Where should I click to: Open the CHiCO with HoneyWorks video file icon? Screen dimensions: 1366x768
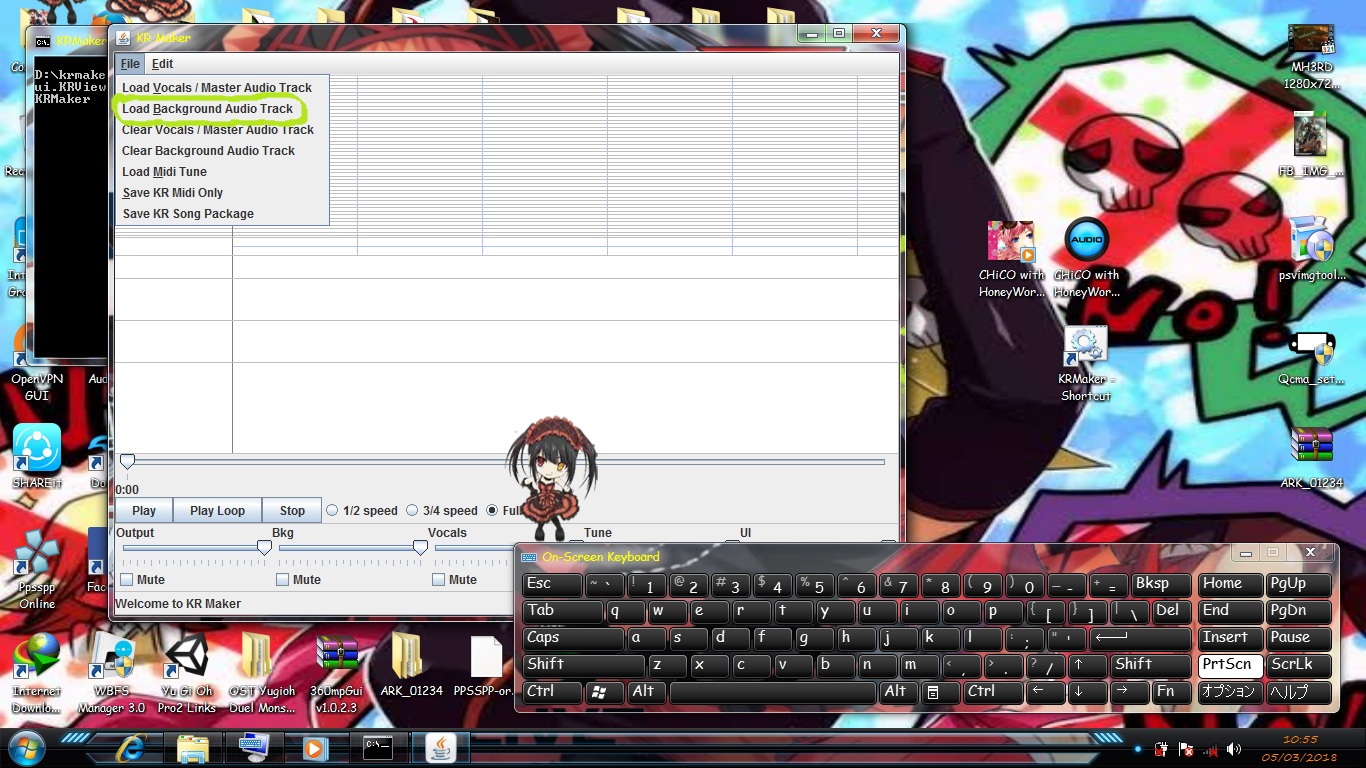(1011, 260)
